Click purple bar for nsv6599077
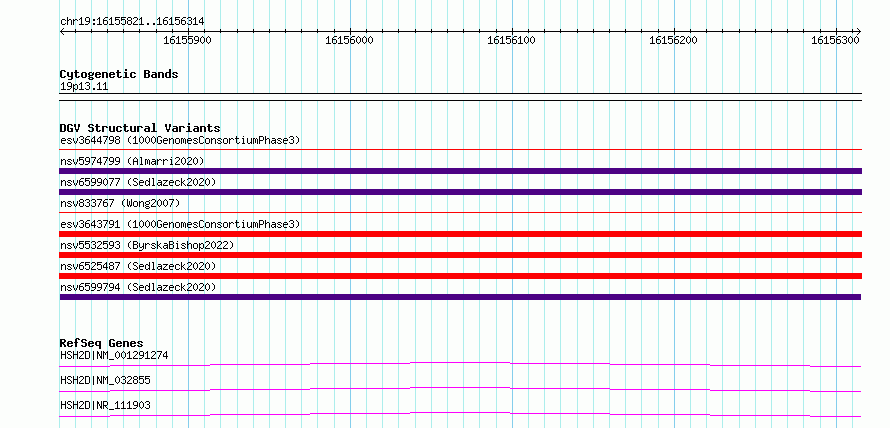The height and width of the screenshot is (428, 890). tap(460, 192)
